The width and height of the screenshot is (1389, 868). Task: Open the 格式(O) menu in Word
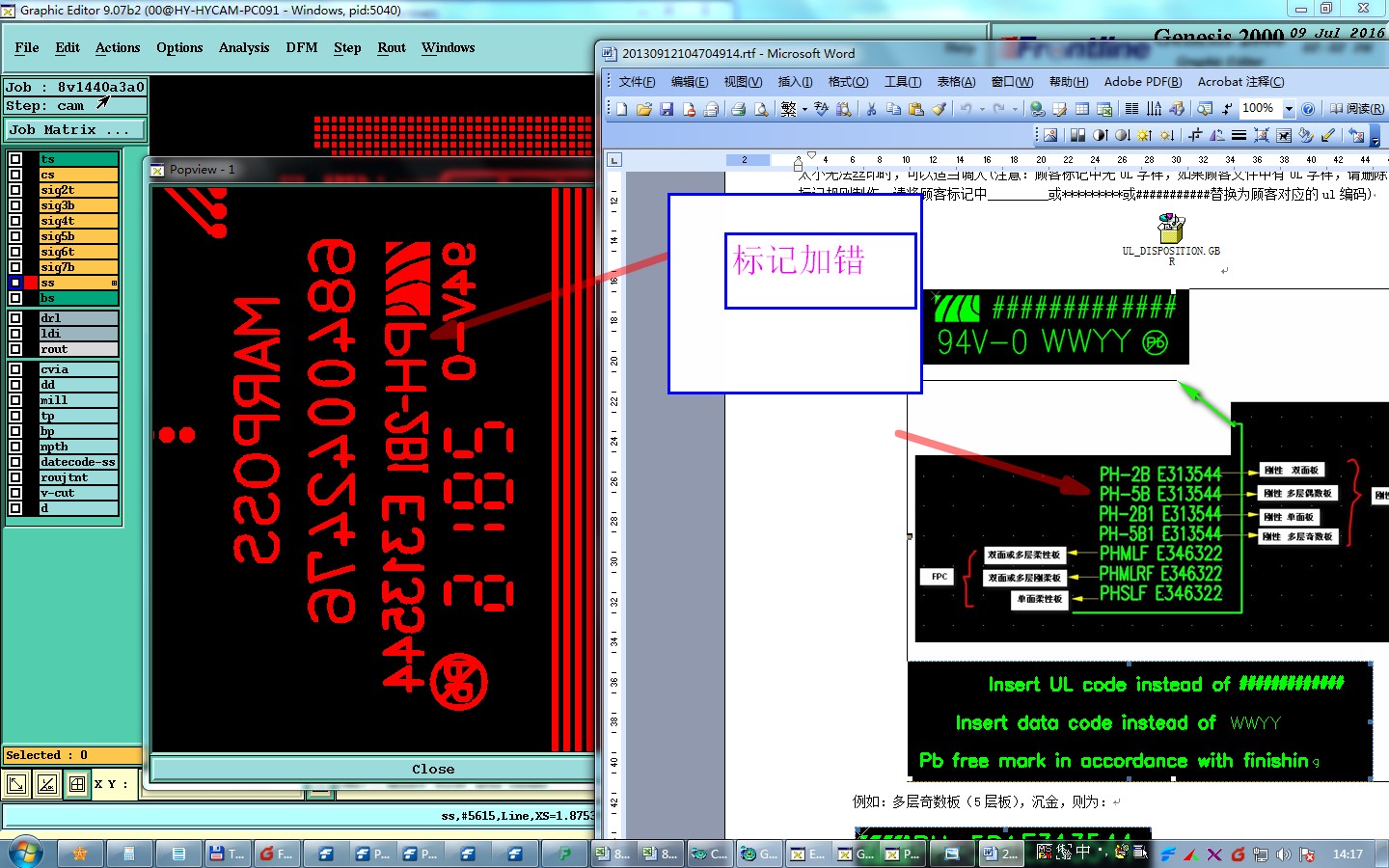click(848, 82)
